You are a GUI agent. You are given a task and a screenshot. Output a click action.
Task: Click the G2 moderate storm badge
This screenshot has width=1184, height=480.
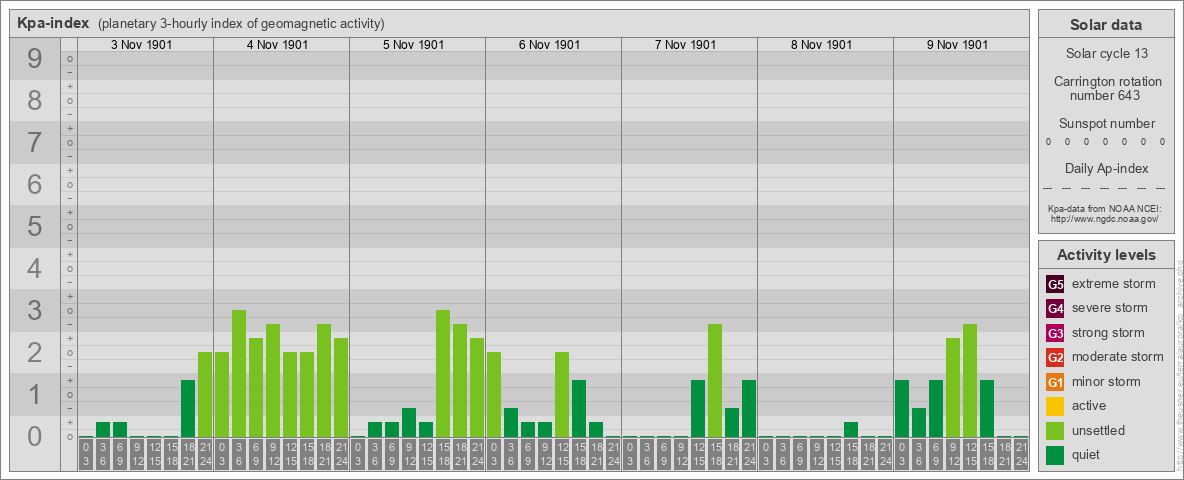coord(1055,357)
